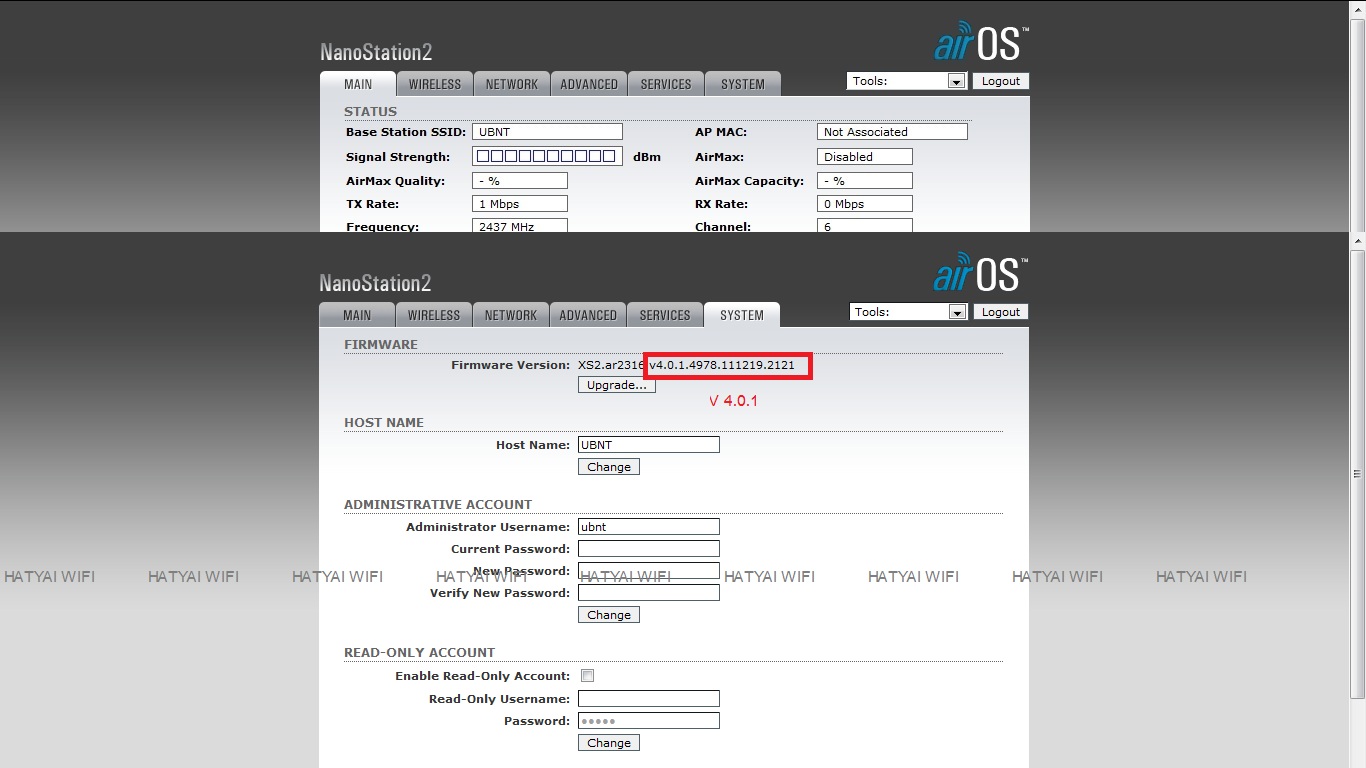Click the TX Rate value '1 Mbps'
1366x768 pixels.
coord(520,204)
